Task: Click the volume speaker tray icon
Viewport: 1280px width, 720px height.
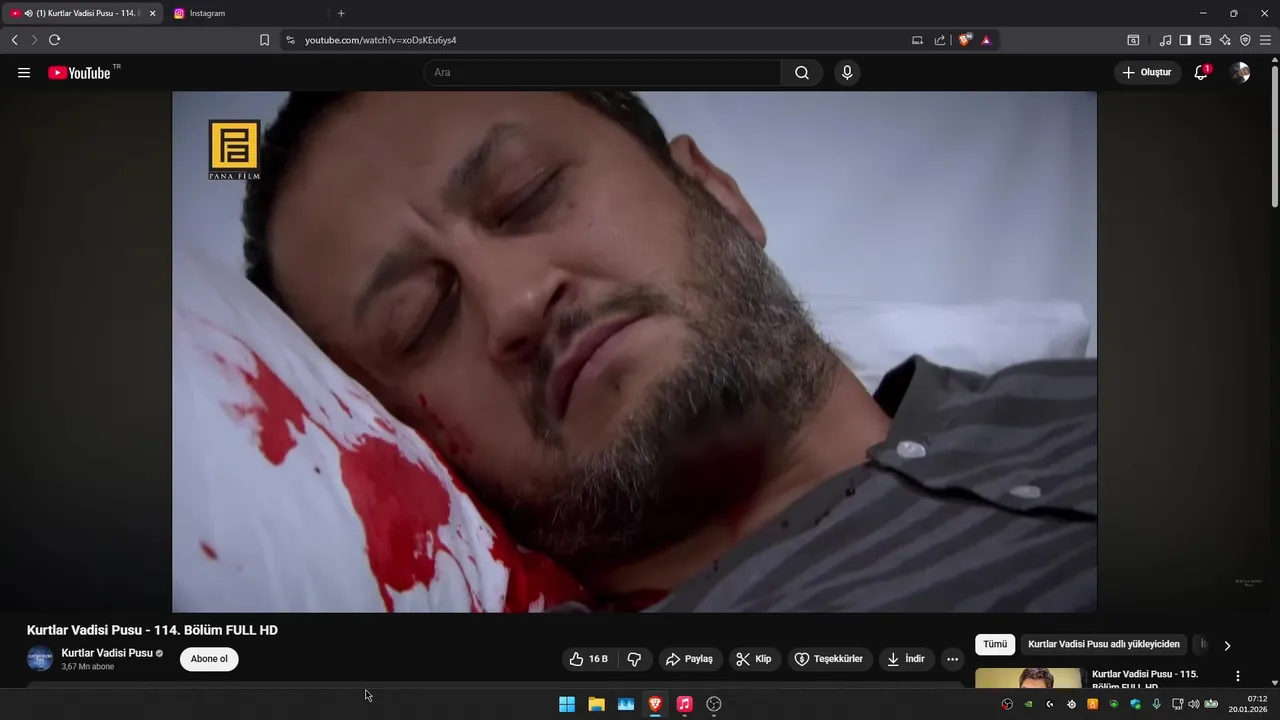Action: (x=1194, y=704)
